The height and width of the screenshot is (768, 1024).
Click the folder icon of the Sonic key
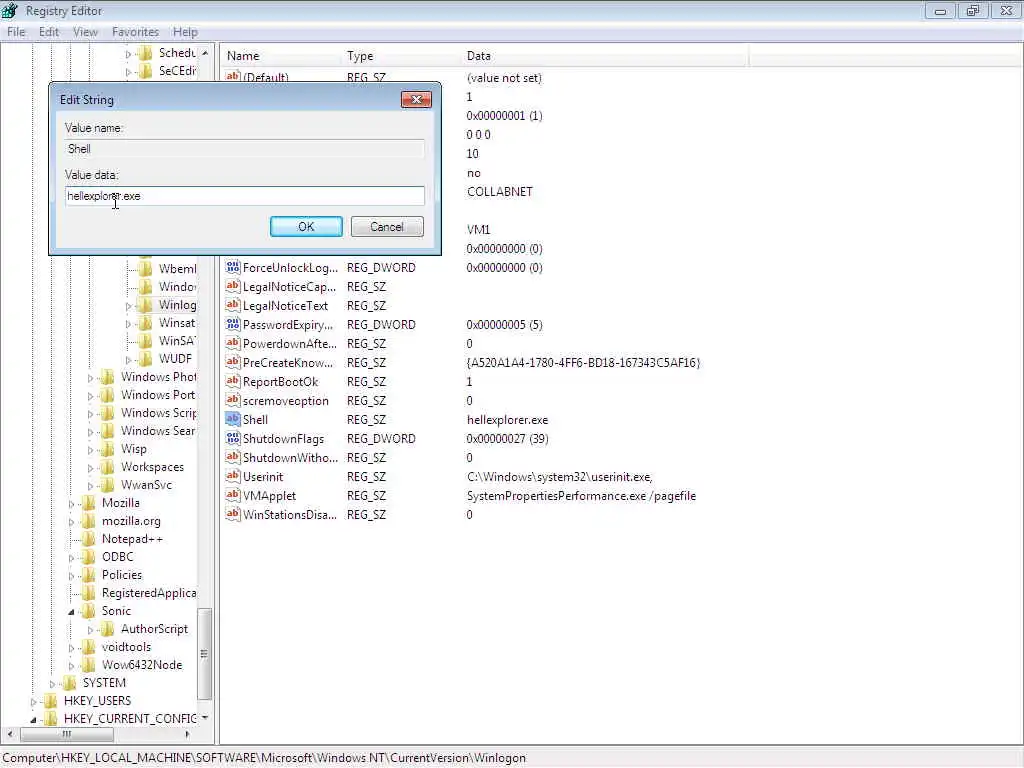pyautogui.click(x=89, y=611)
